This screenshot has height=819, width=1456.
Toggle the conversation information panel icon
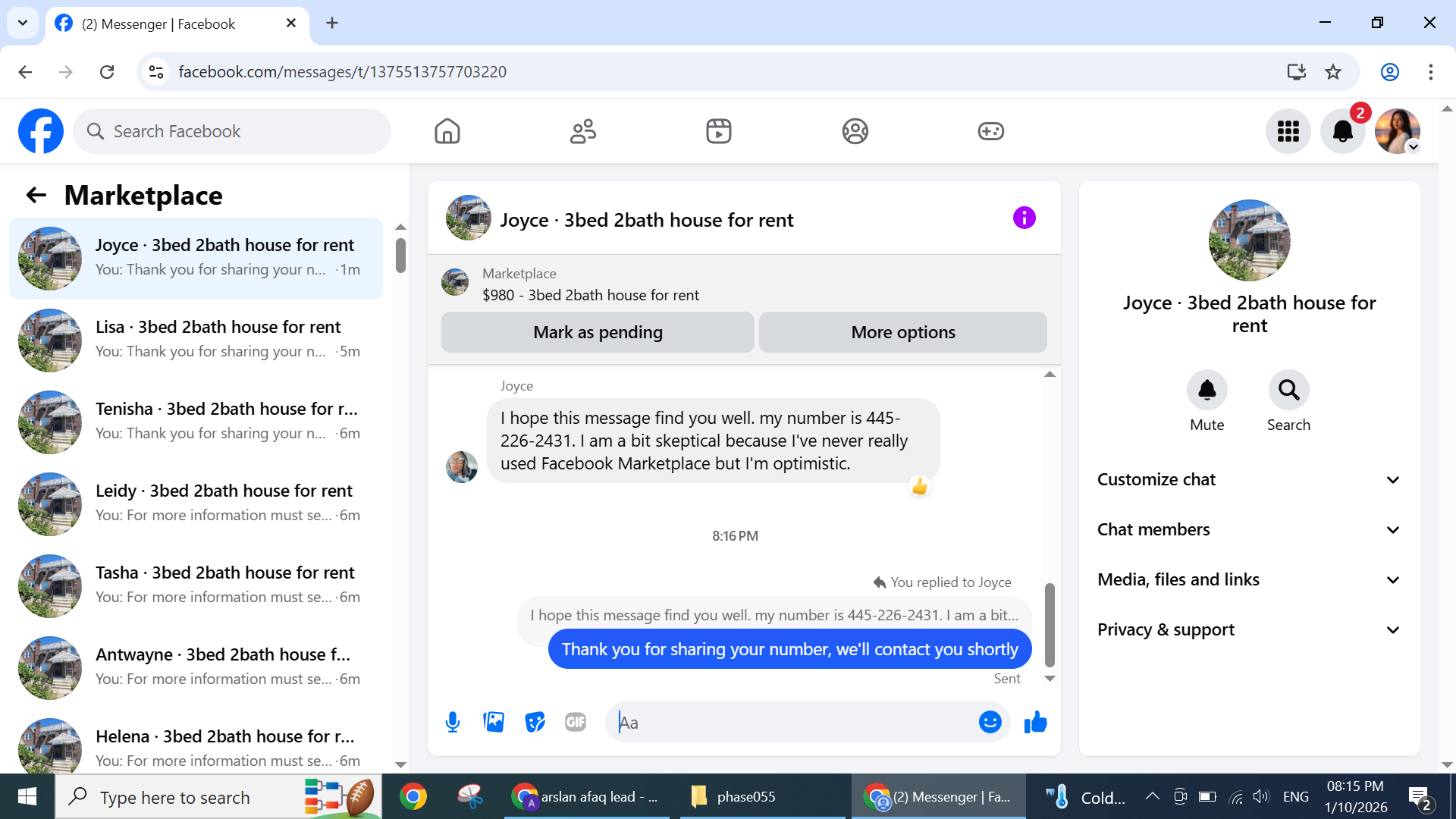tap(1024, 218)
